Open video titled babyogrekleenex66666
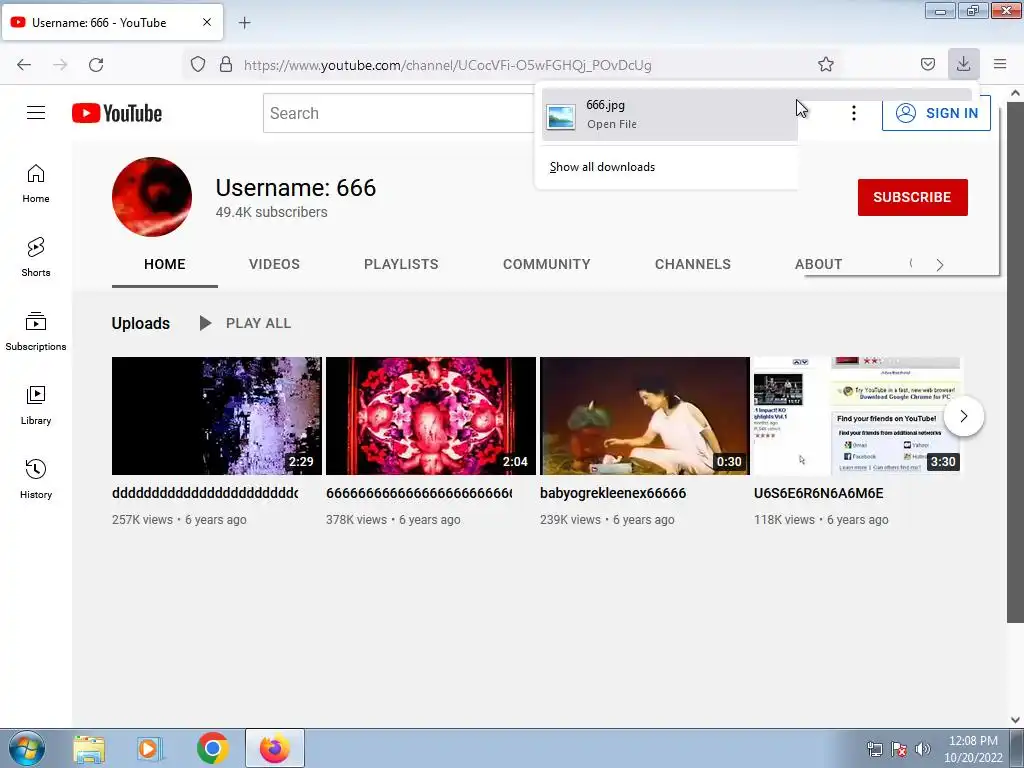The image size is (1024, 768). tap(613, 493)
